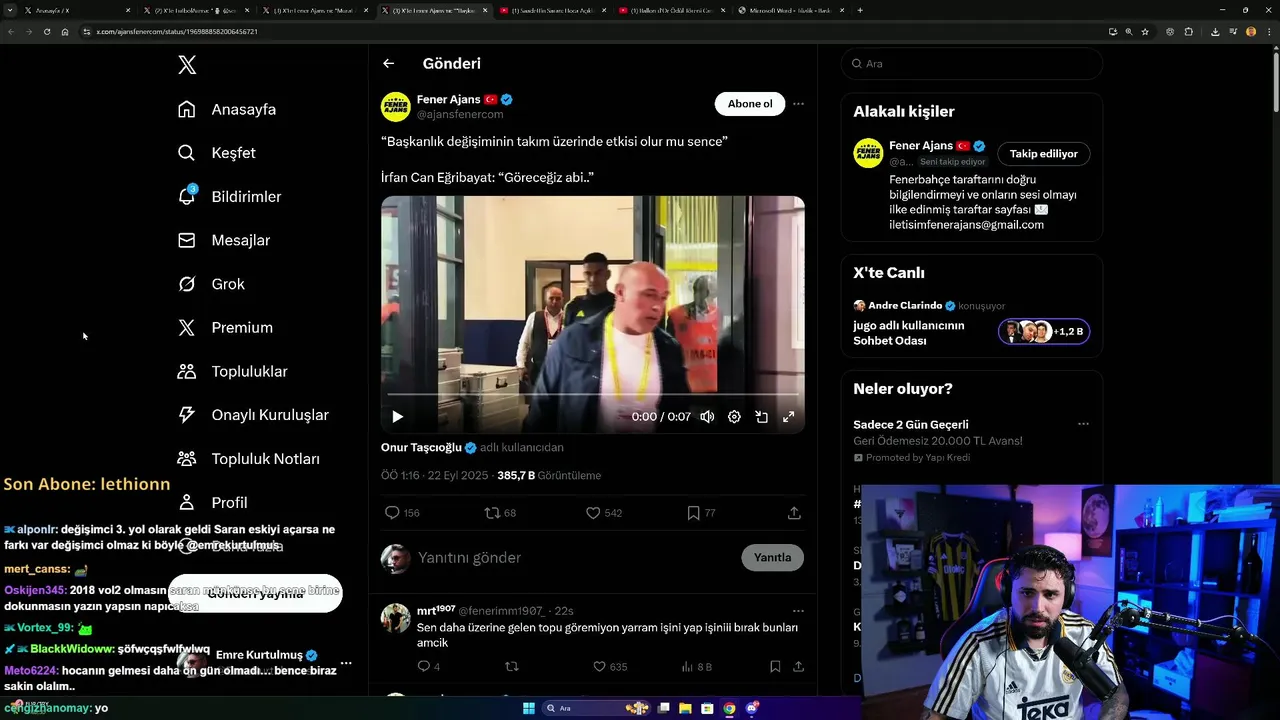Click the 385,7 B Görüntüleme count
Screen dimensions: 1280x720
(x=549, y=476)
